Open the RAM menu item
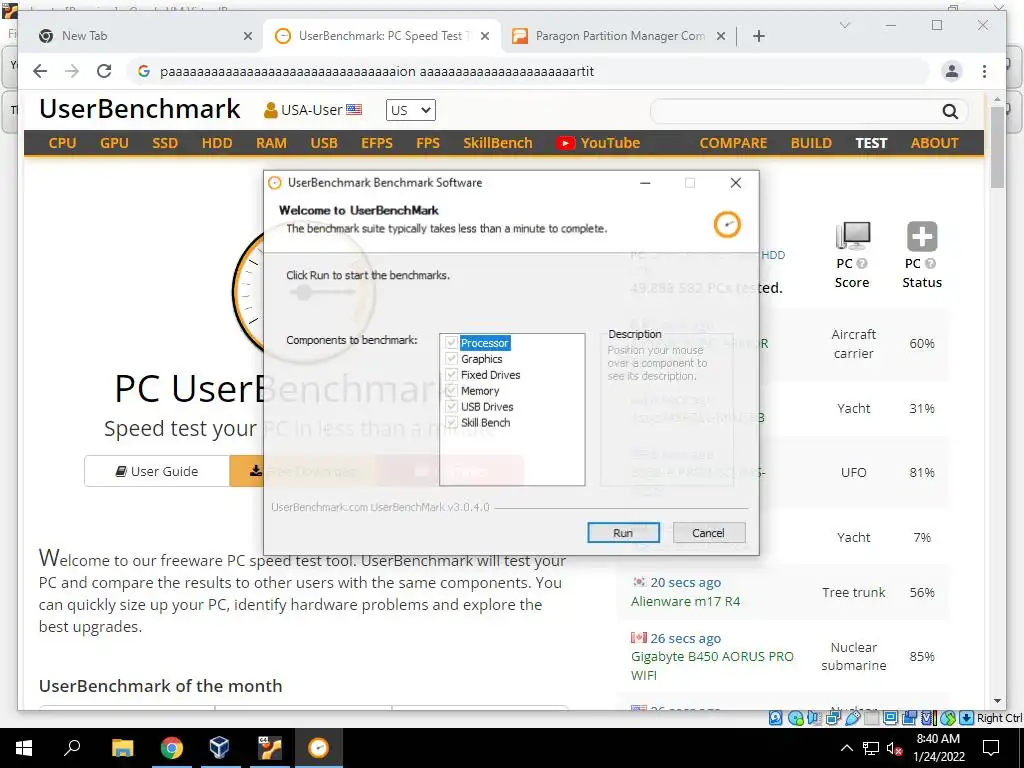 (271, 143)
